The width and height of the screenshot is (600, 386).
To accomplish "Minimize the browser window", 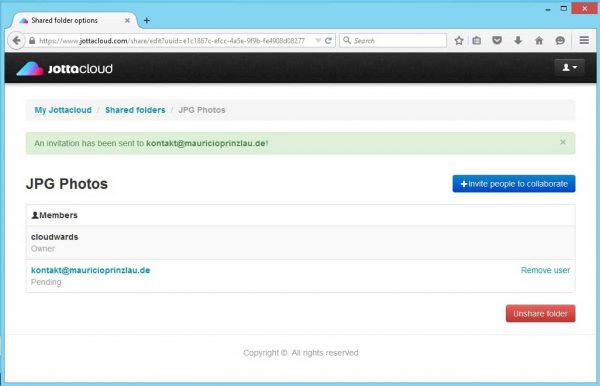I will [548, 9].
